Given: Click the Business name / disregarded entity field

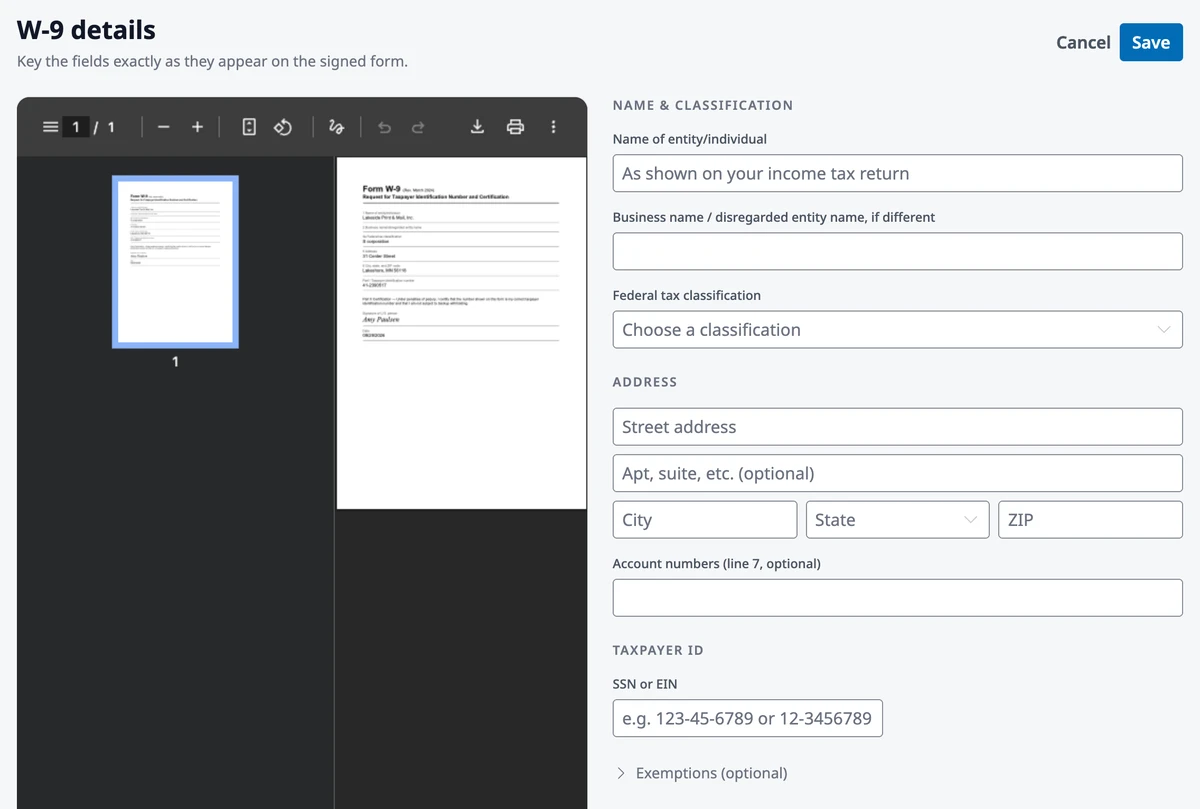Looking at the screenshot, I should (x=897, y=251).
